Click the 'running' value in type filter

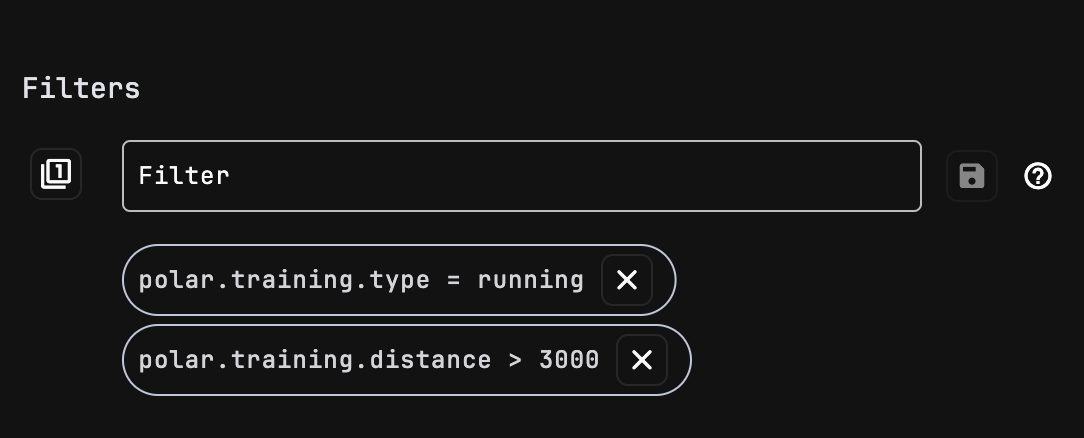click(x=530, y=280)
